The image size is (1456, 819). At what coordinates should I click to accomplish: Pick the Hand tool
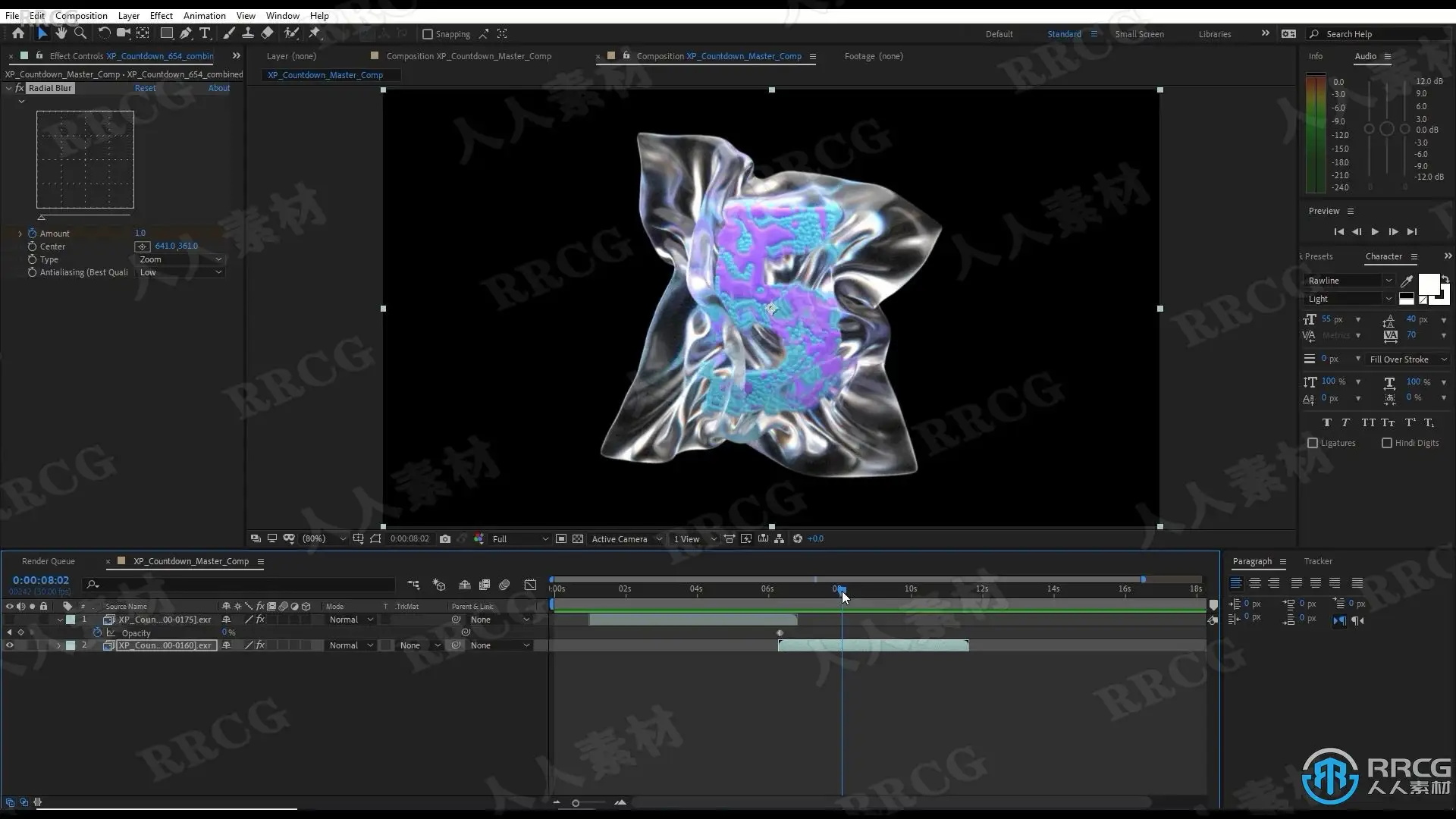click(61, 33)
